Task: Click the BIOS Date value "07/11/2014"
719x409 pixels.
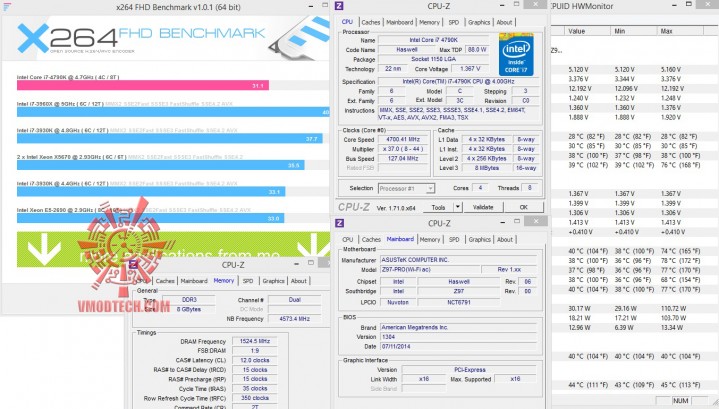Action: [x=459, y=347]
